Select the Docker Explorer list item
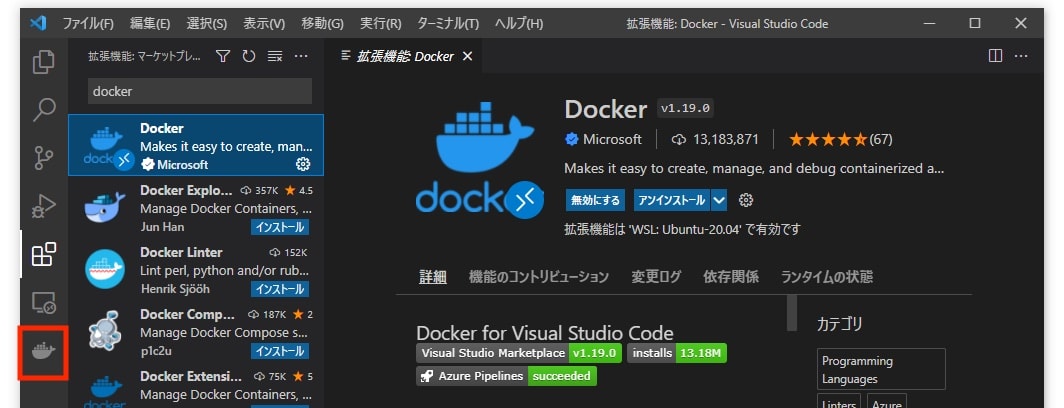 (196, 208)
